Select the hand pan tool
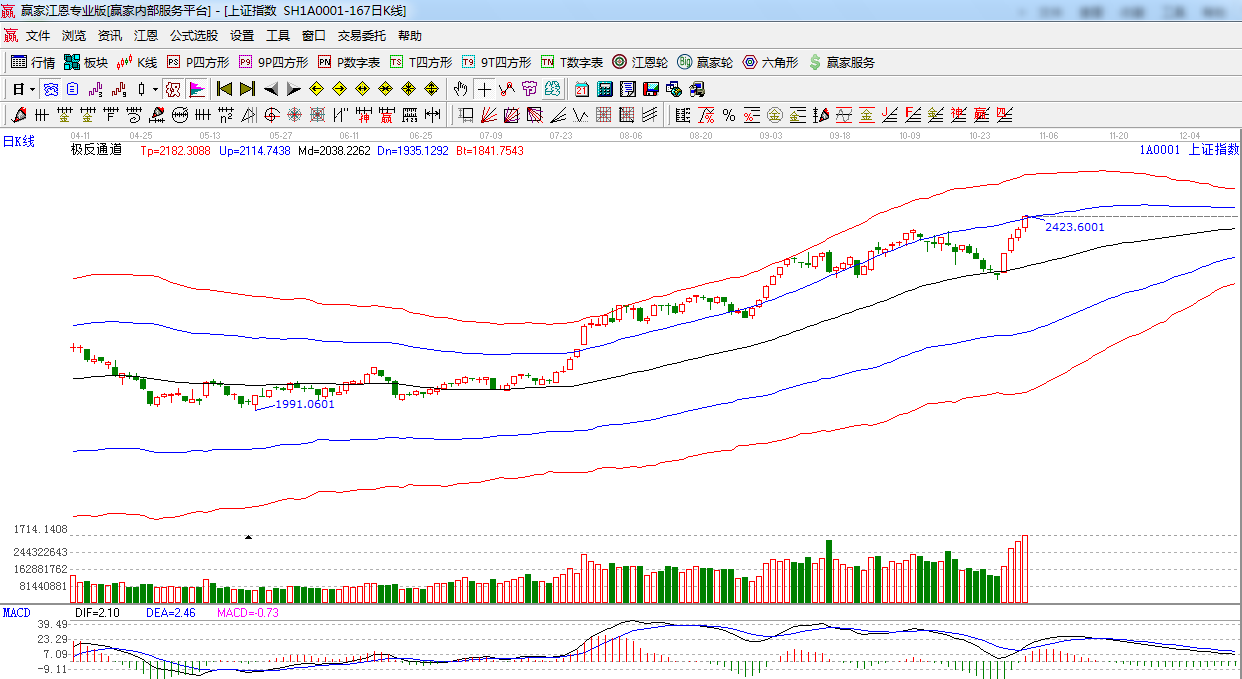 pyautogui.click(x=460, y=89)
